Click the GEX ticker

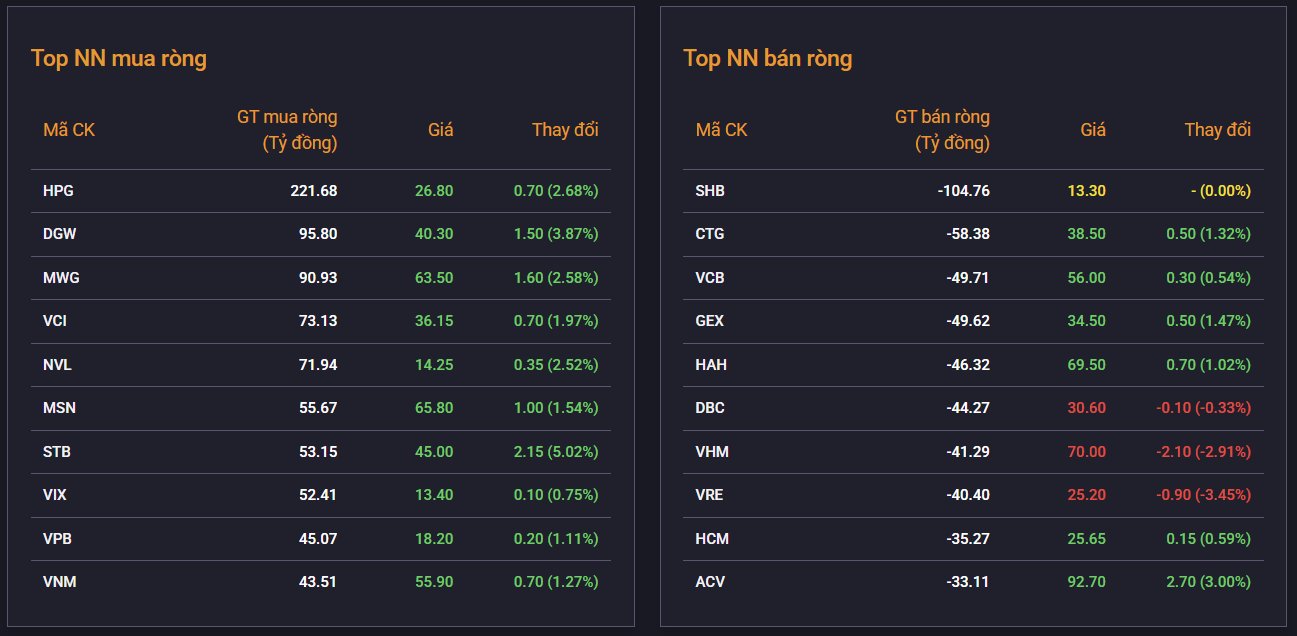pyautogui.click(x=710, y=321)
